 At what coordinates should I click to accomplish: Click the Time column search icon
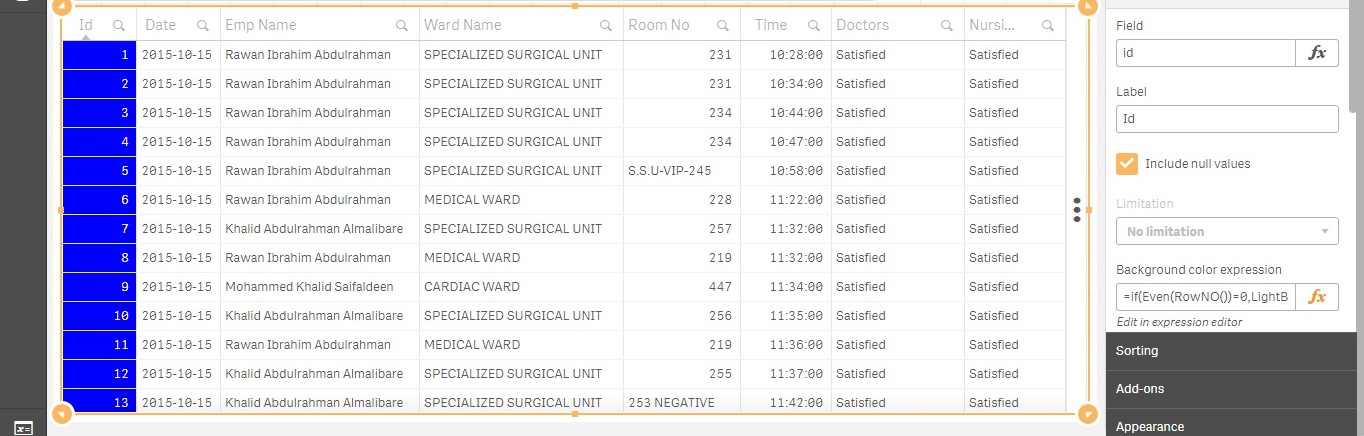(x=815, y=25)
